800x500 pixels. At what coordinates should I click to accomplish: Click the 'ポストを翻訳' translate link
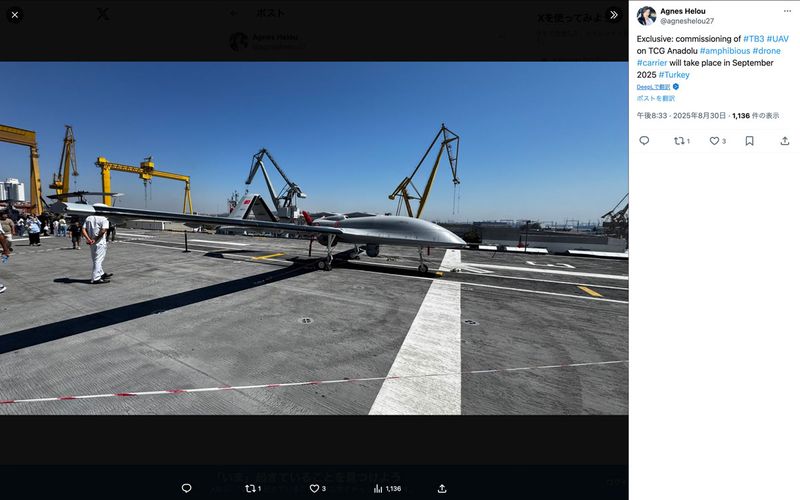[656, 98]
